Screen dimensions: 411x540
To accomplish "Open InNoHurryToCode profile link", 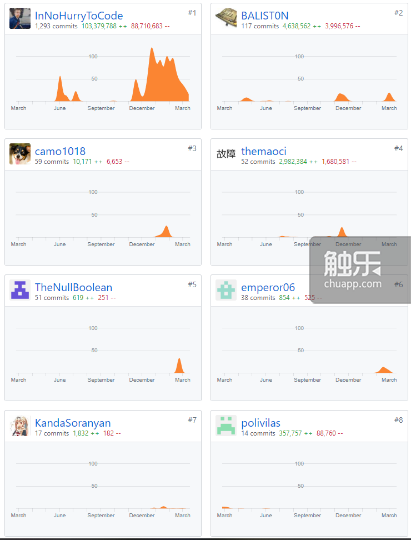I will [79, 16].
